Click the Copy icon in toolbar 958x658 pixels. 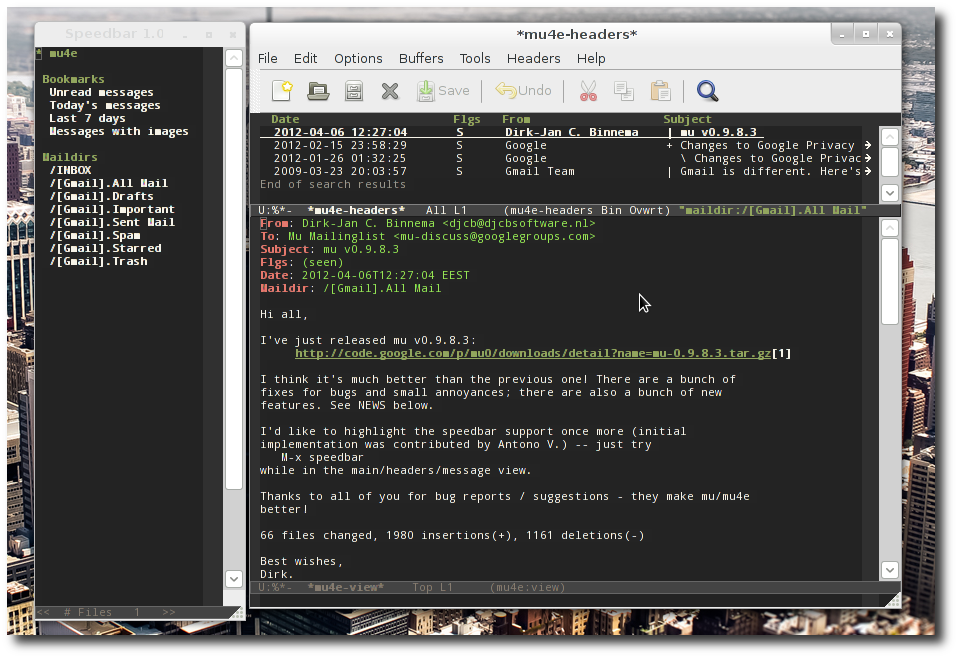(x=624, y=91)
